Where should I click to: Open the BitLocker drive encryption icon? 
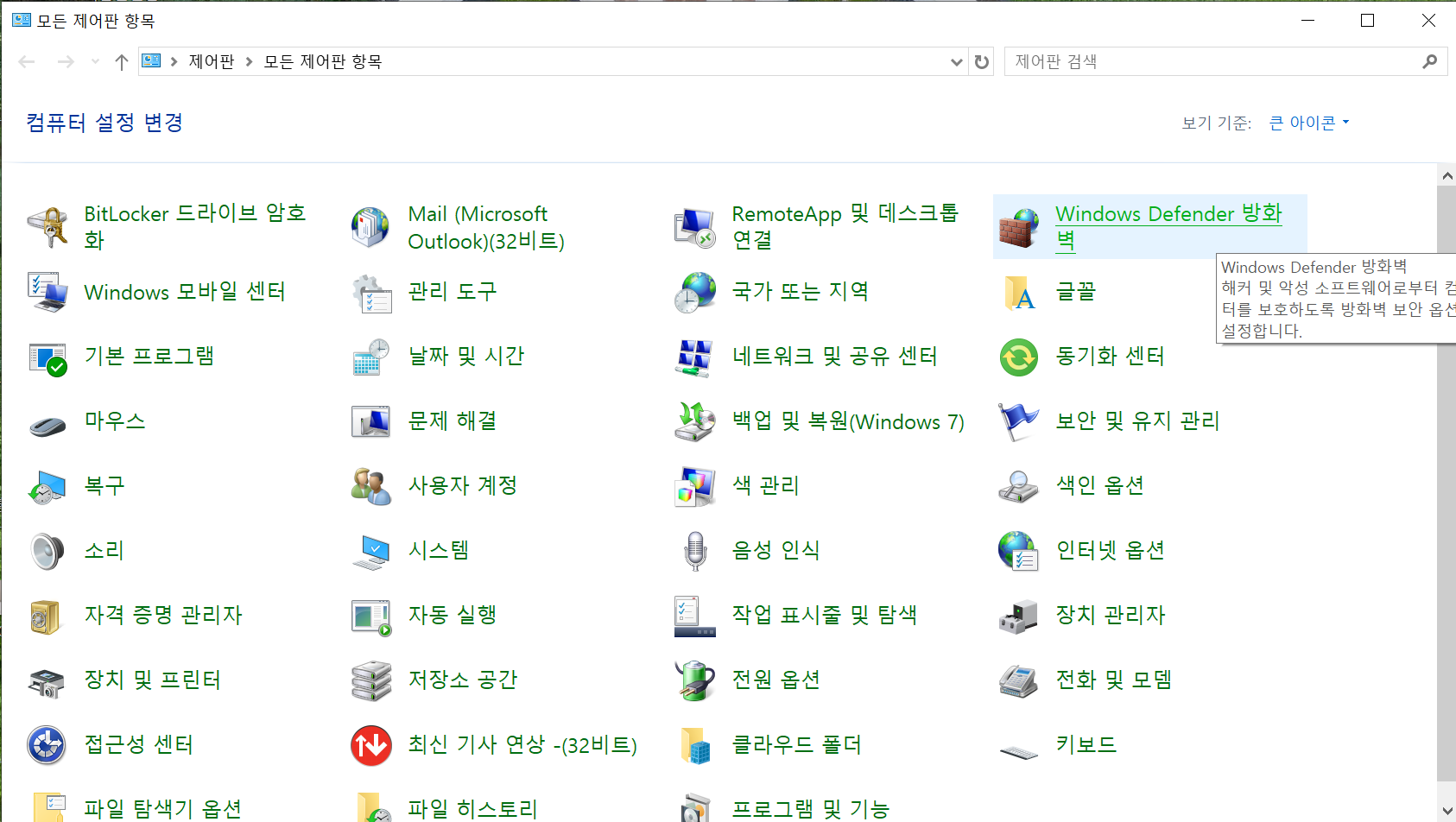pos(47,227)
